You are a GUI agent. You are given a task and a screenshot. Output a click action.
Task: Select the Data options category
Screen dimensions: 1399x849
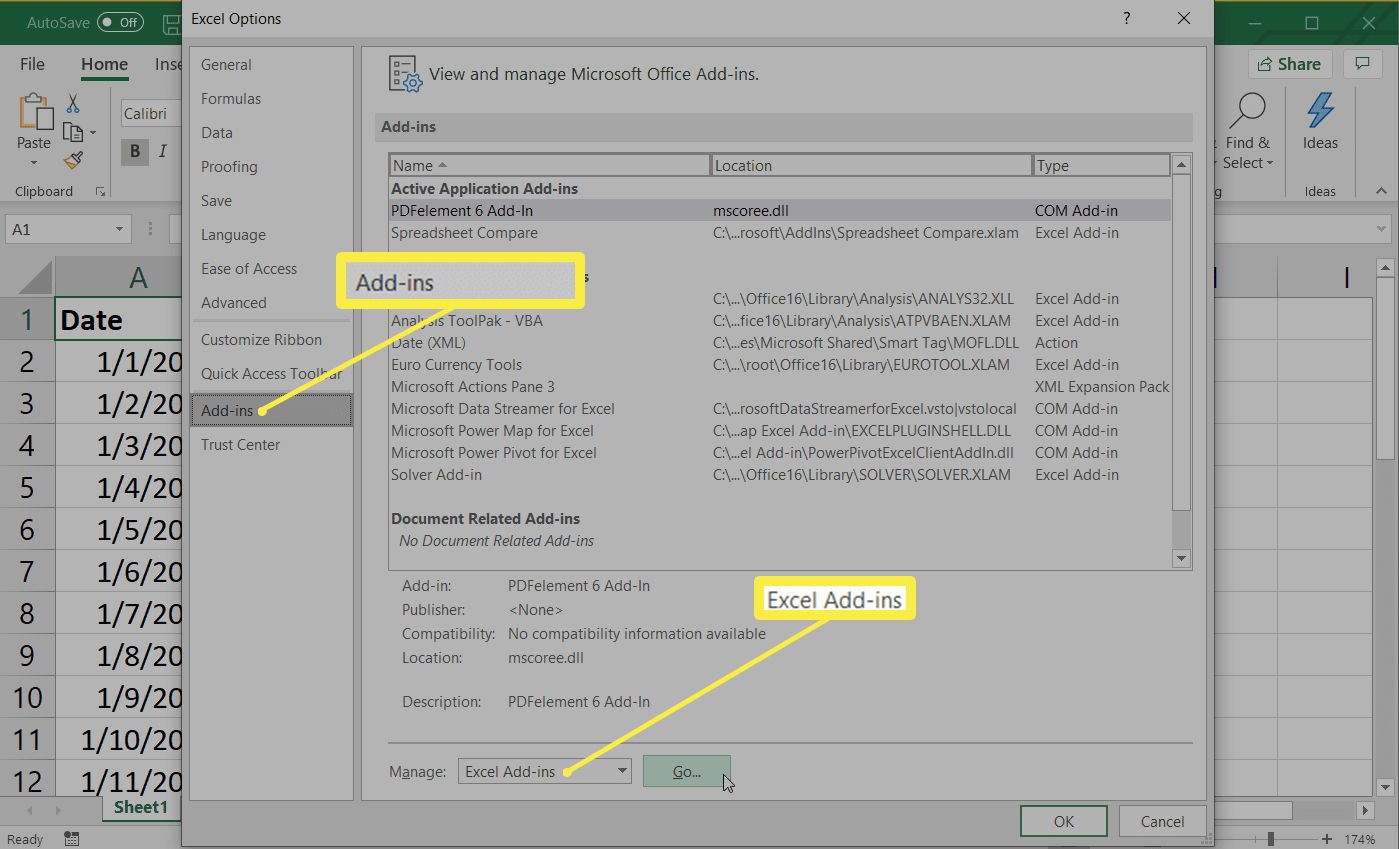271,133
